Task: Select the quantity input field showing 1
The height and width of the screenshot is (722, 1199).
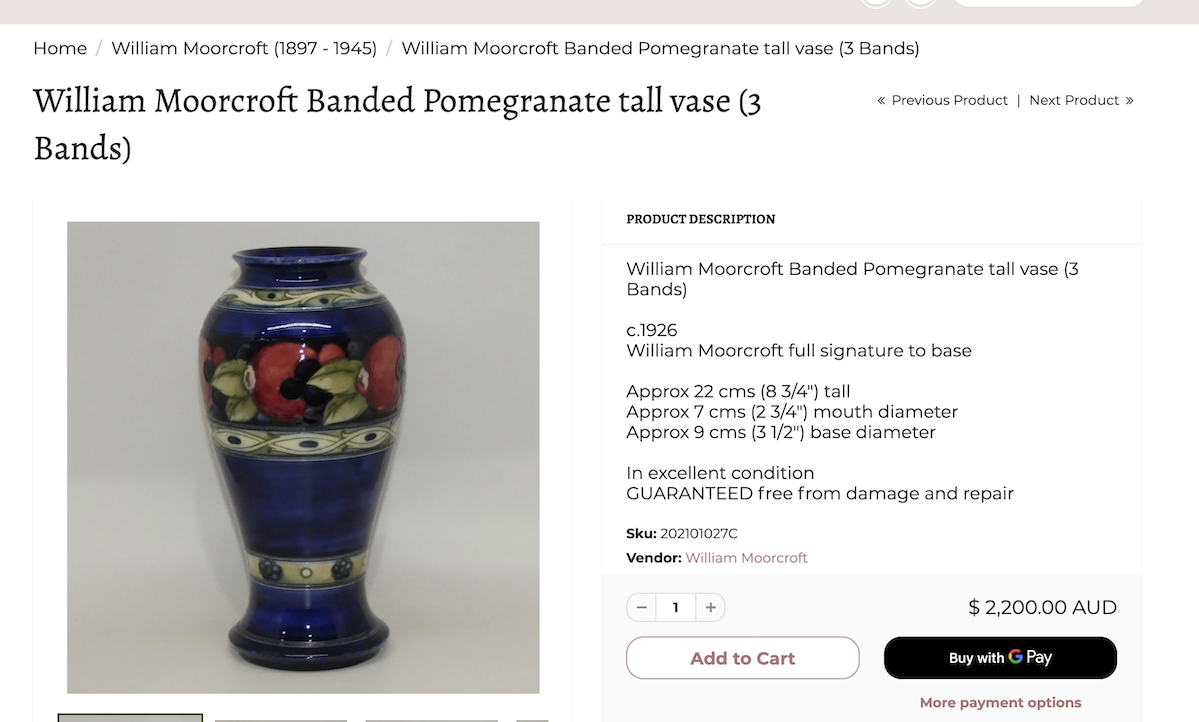Action: pos(676,607)
